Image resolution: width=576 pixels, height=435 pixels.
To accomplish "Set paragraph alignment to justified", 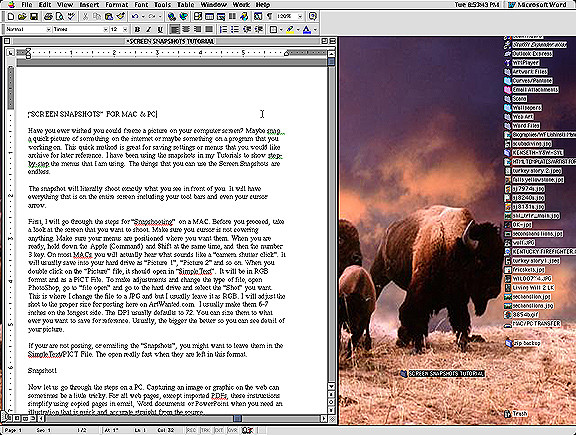I will click(209, 29).
